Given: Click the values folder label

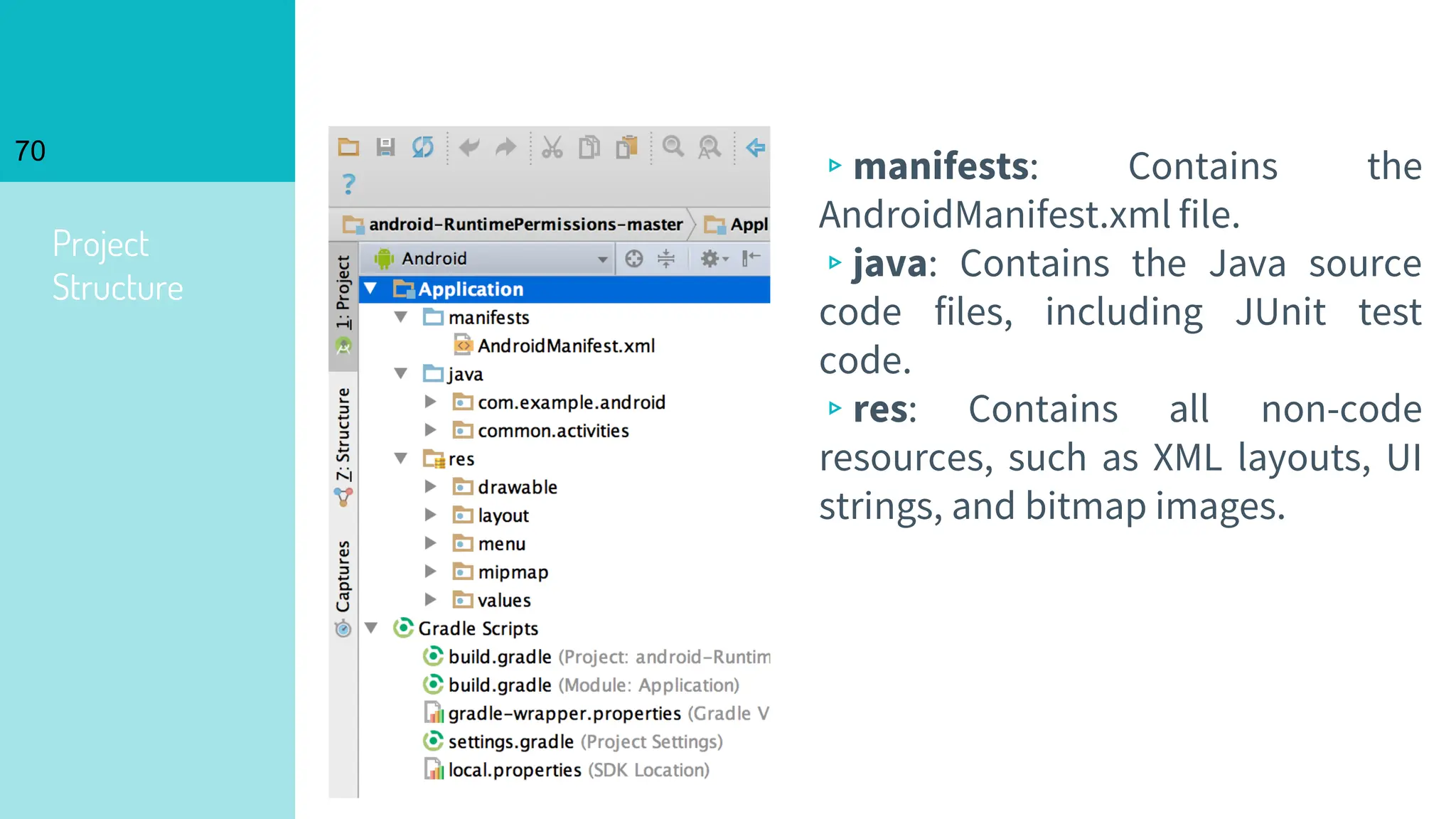Looking at the screenshot, I should 504,600.
